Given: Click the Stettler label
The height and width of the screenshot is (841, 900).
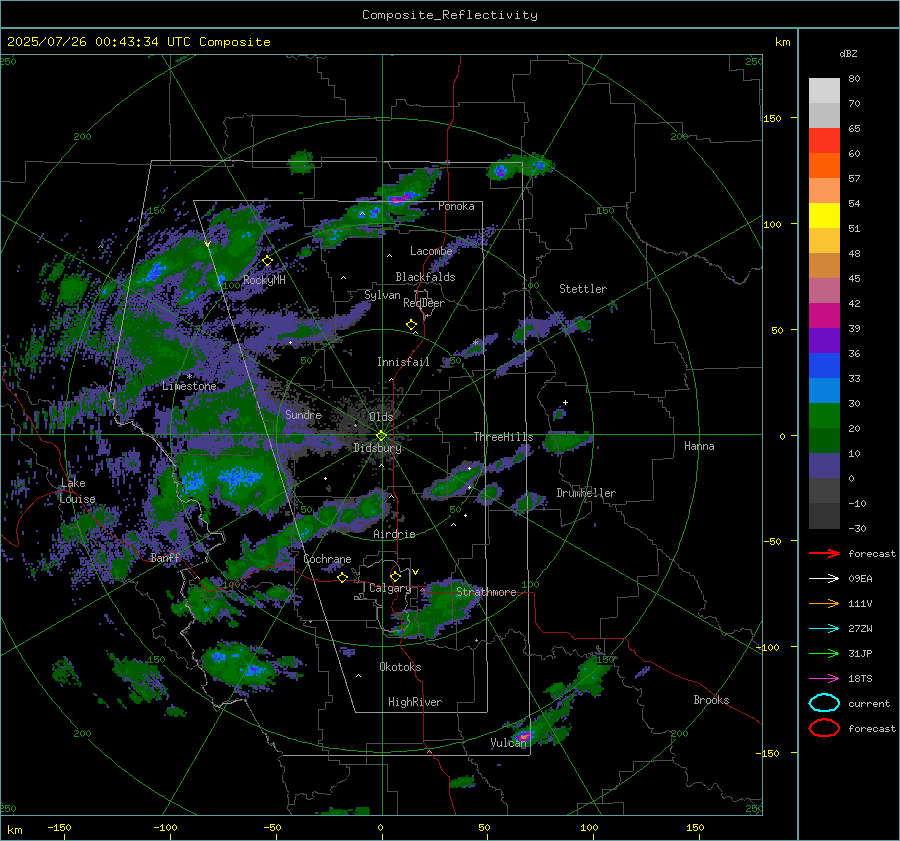Looking at the screenshot, I should click(583, 289).
